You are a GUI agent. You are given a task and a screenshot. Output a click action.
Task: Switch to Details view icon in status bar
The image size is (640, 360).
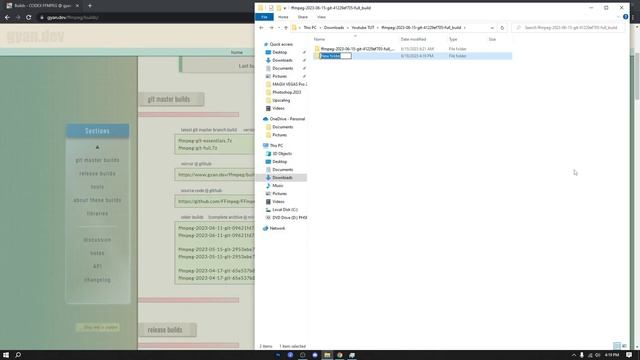[x=617, y=346]
